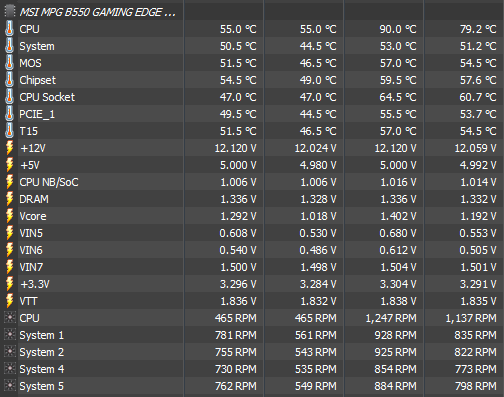Viewport: 504px width, 397px height.
Task: Select the System 1 fan label
Action: [x=42, y=335]
